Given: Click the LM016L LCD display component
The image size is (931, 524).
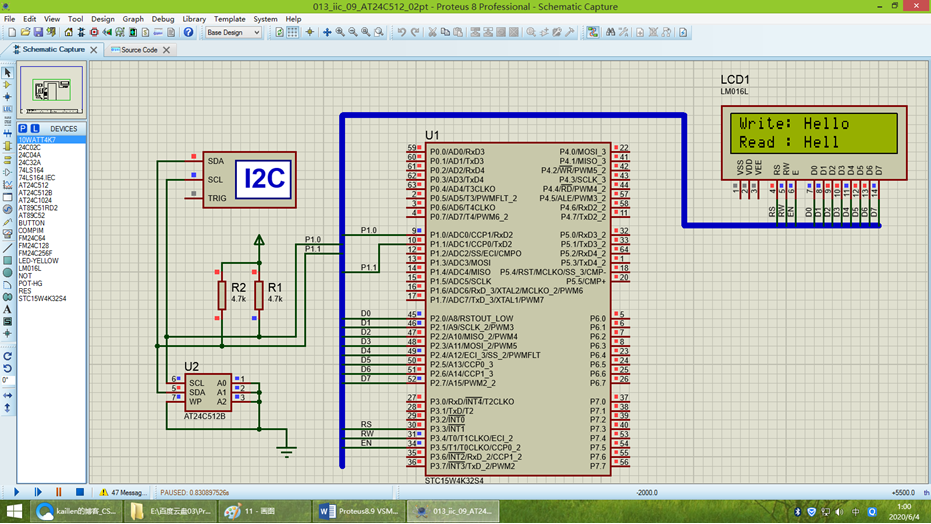Looking at the screenshot, I should (814, 142).
